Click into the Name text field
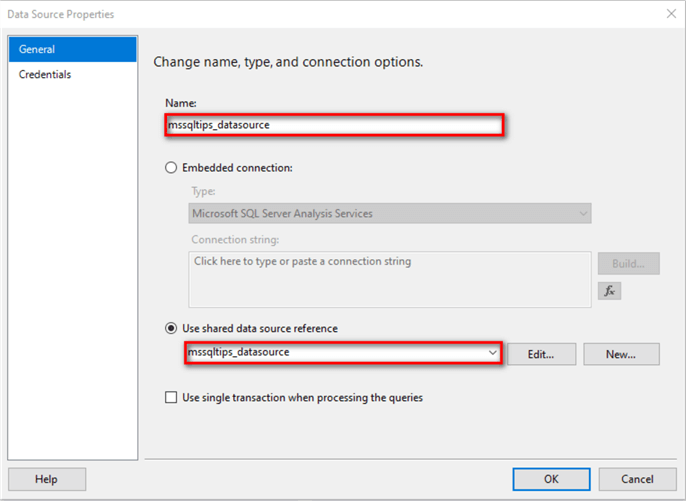This screenshot has width=686, height=501. [x=334, y=125]
